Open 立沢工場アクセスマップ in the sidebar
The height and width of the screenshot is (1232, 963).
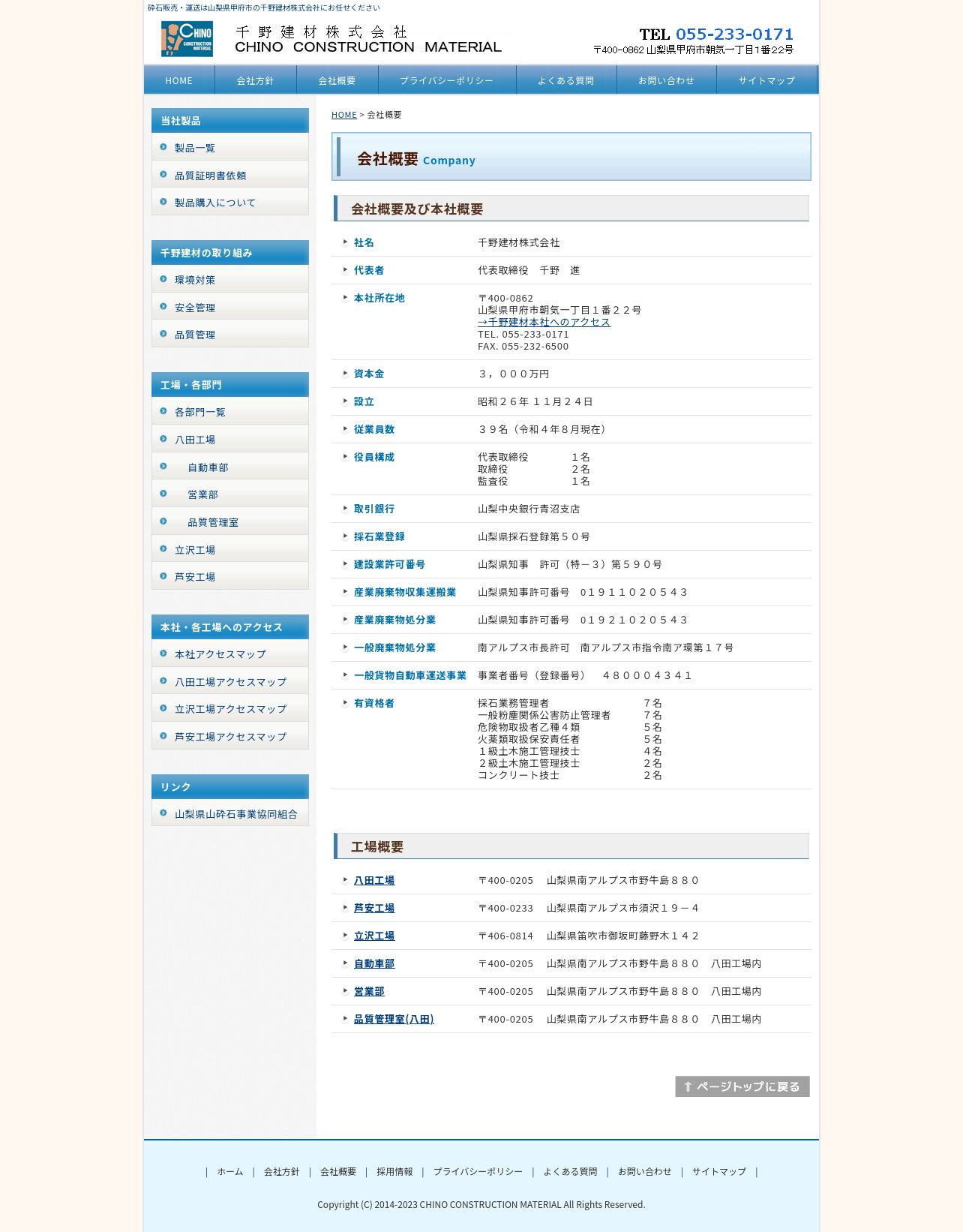pos(230,709)
